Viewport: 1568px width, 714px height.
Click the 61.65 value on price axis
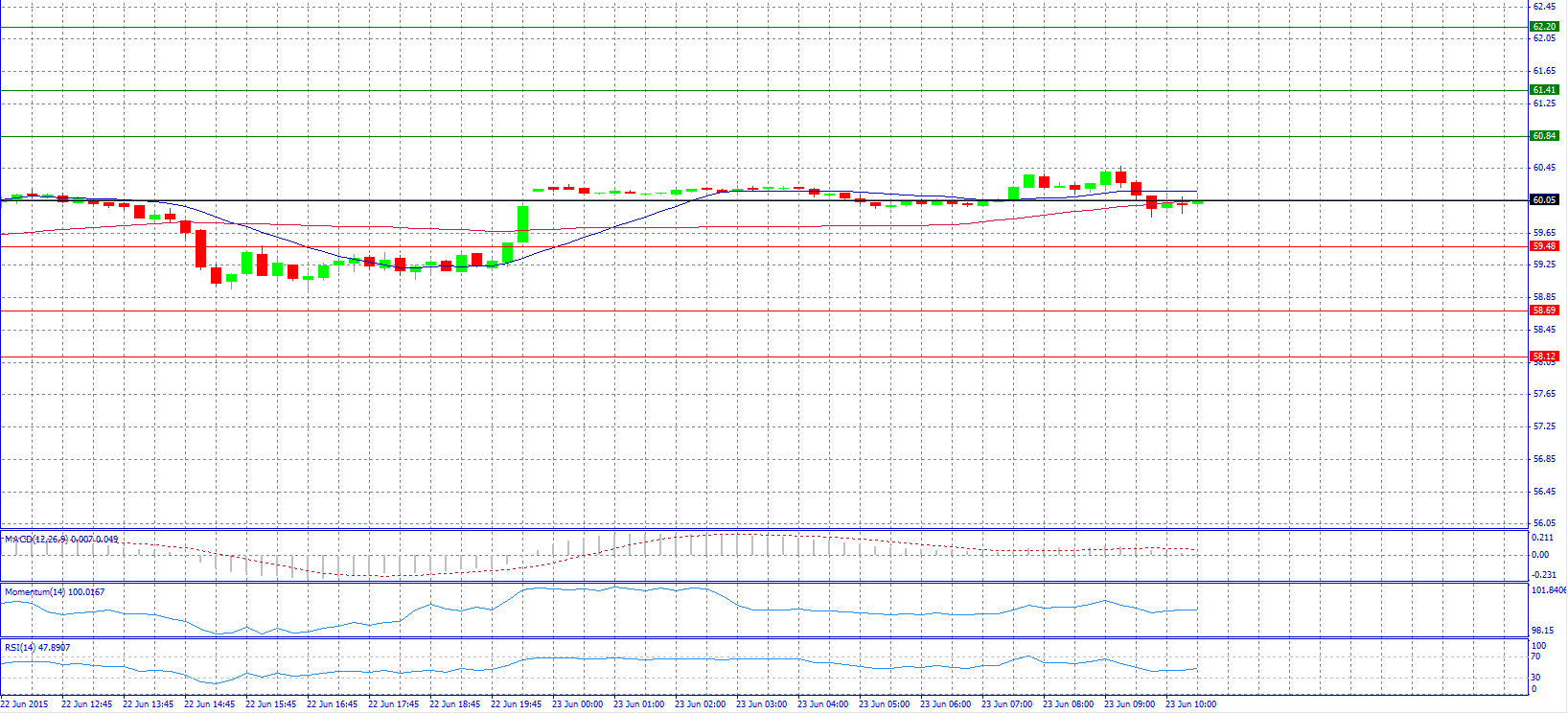(1544, 71)
